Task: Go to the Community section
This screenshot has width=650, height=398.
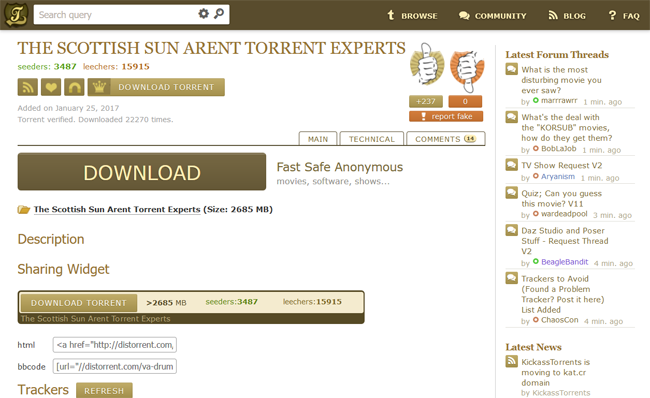Action: point(492,16)
